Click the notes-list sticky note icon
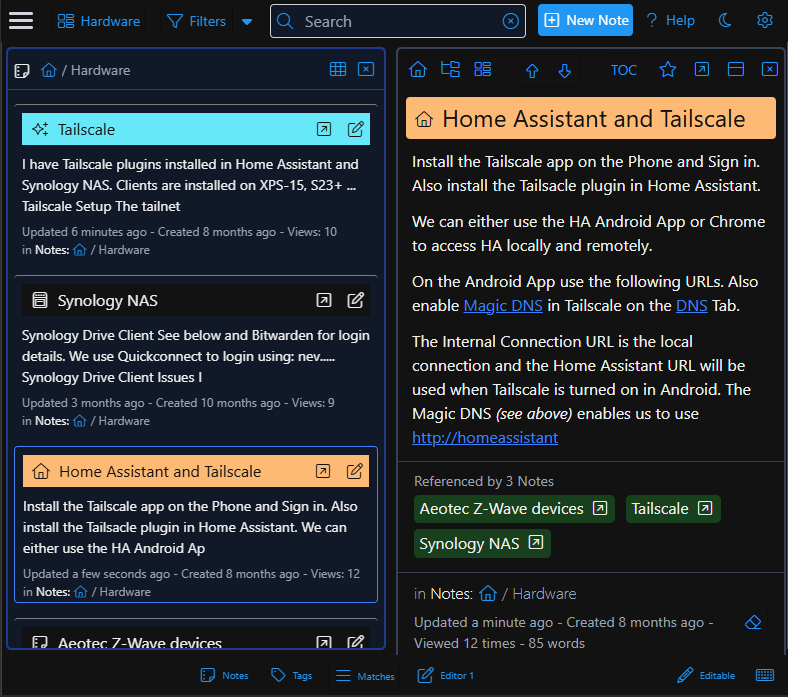This screenshot has height=697, width=788. [x=22, y=70]
